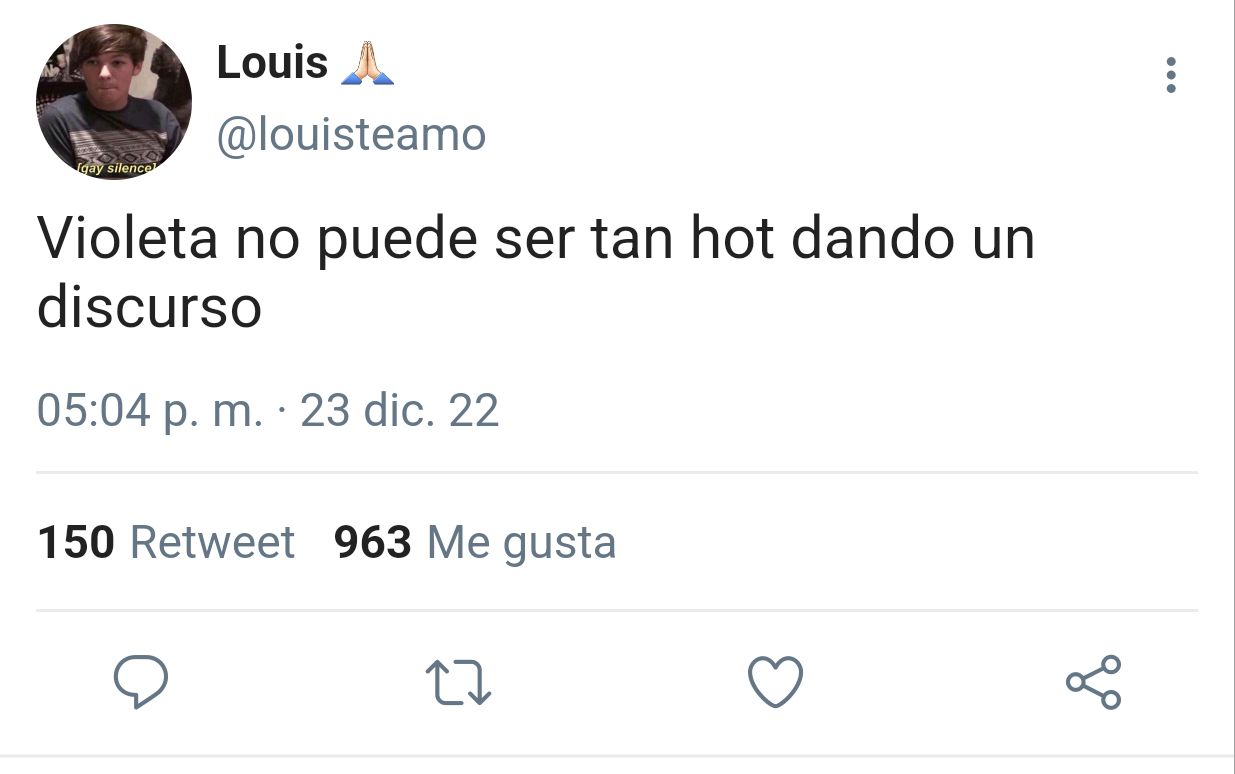Click the tweet text starting with Violeta
The width and height of the screenshot is (1235, 774).
pyautogui.click(x=536, y=272)
